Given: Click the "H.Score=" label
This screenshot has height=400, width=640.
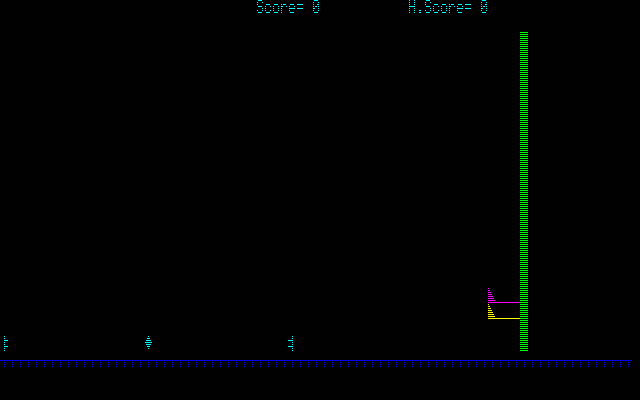Looking at the screenshot, I should coord(440,8).
